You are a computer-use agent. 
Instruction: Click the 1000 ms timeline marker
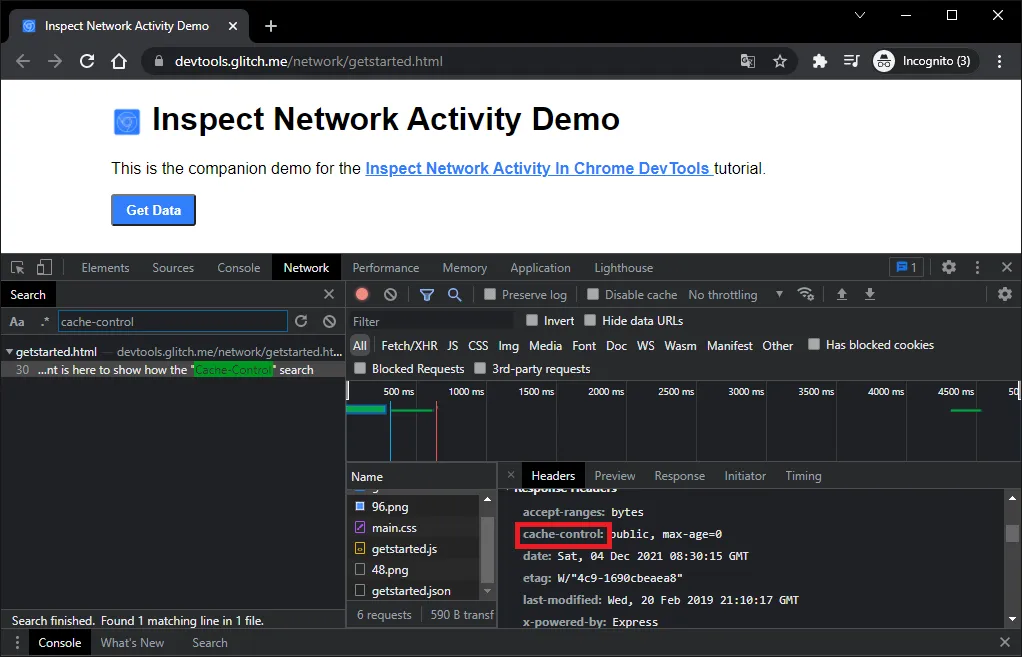(x=466, y=392)
